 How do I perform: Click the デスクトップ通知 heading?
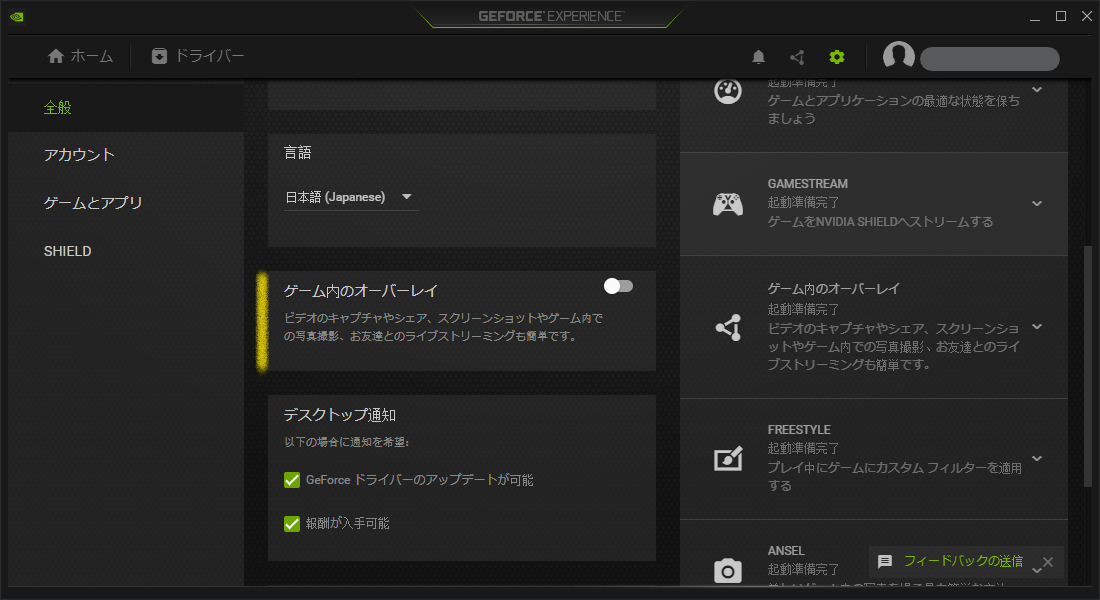pyautogui.click(x=340, y=415)
